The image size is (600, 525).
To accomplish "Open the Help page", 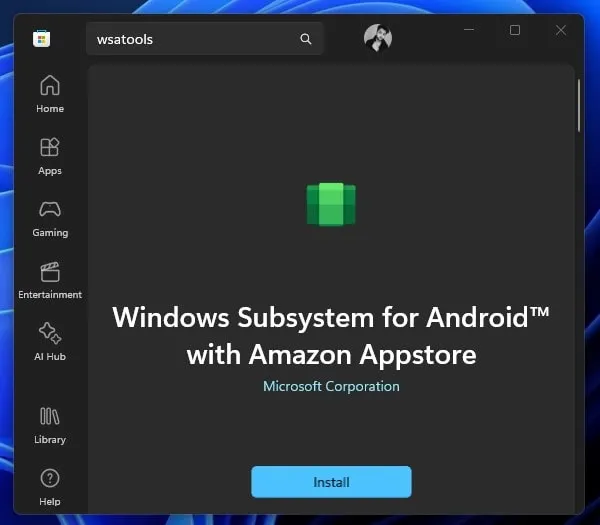I will pos(50,487).
